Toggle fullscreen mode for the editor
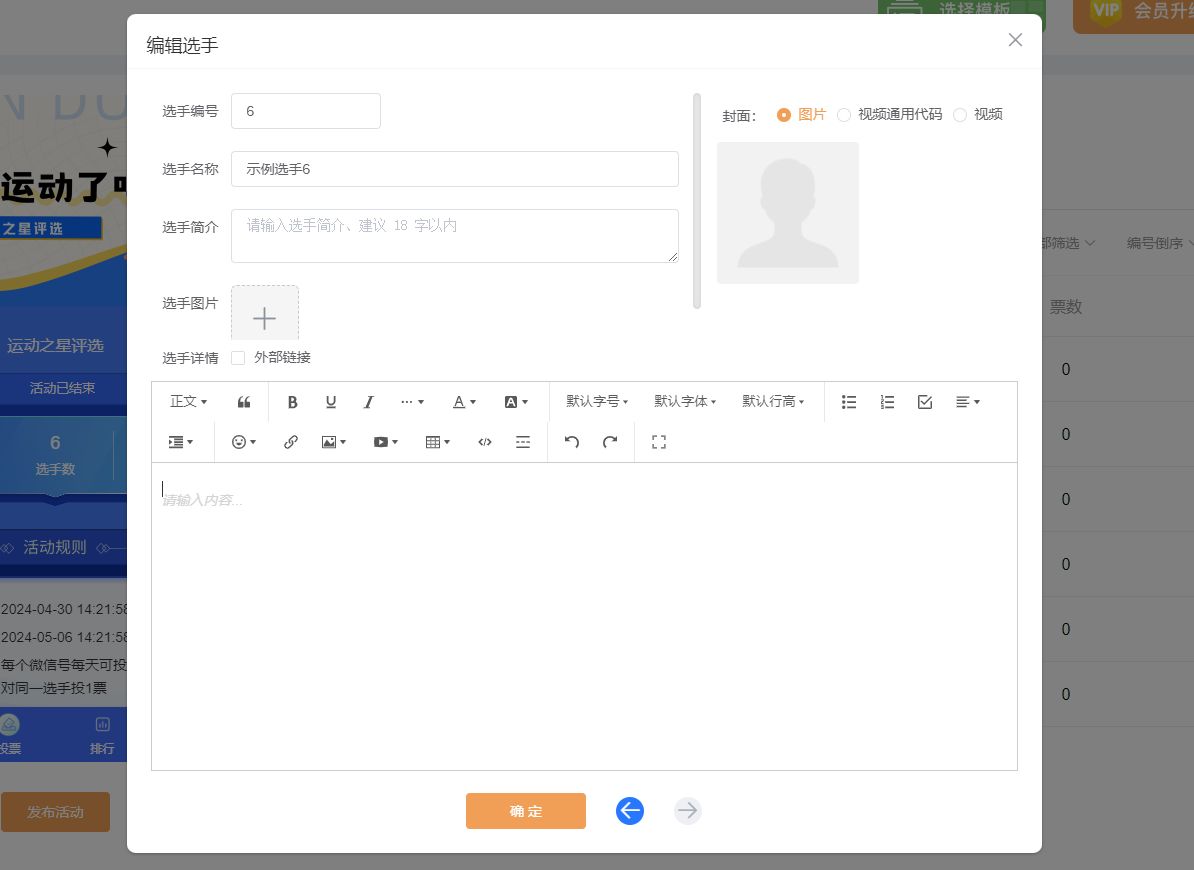 659,442
